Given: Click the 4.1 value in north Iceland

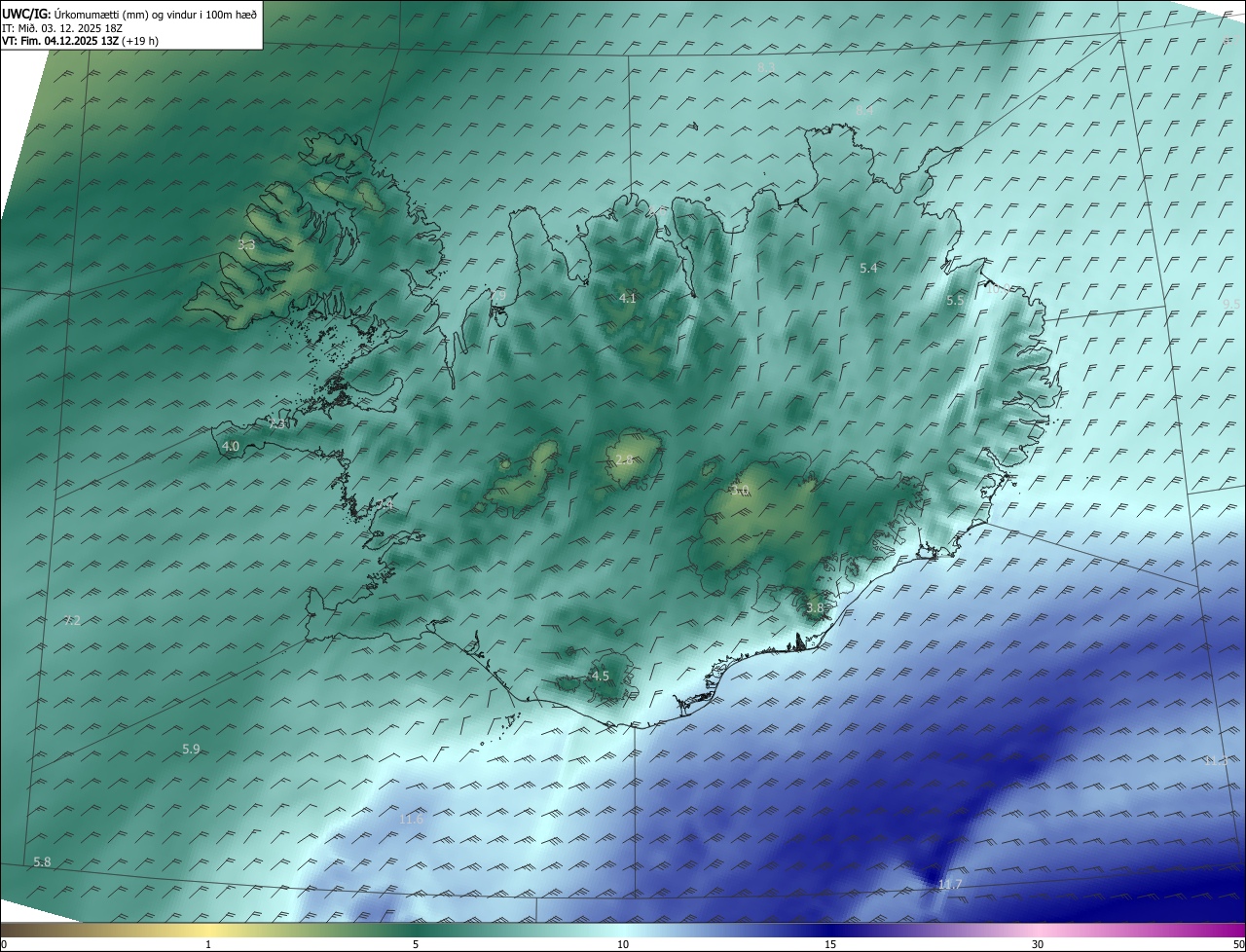Looking at the screenshot, I should click(x=628, y=298).
